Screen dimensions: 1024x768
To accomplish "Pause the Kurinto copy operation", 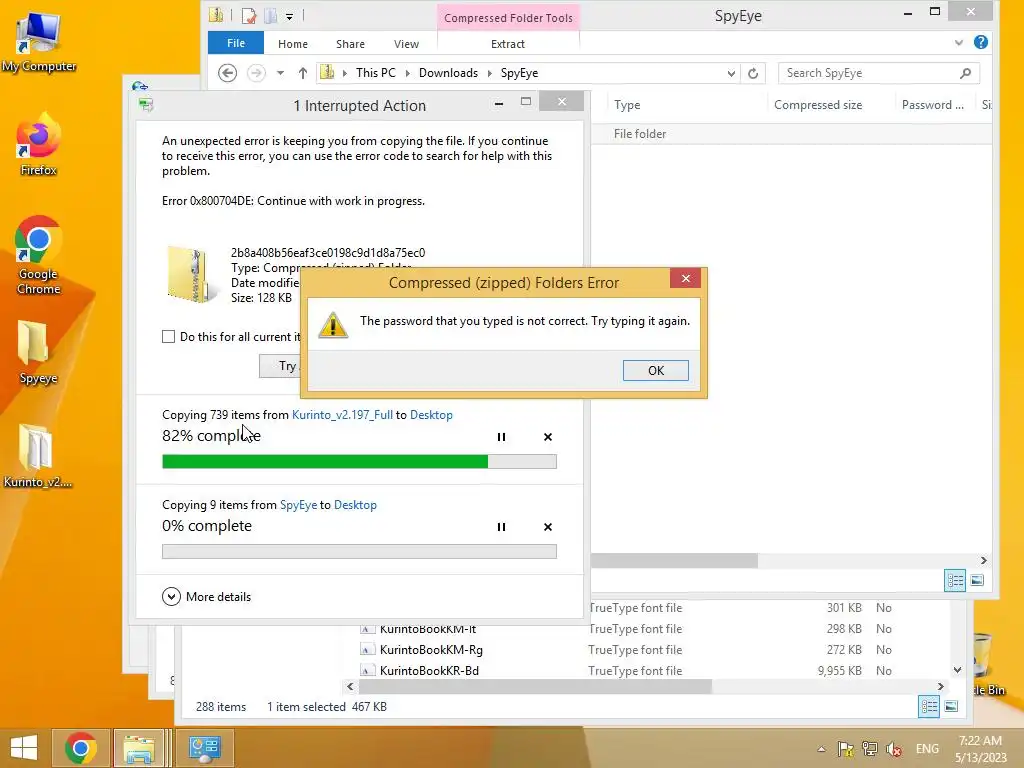I will 501,437.
